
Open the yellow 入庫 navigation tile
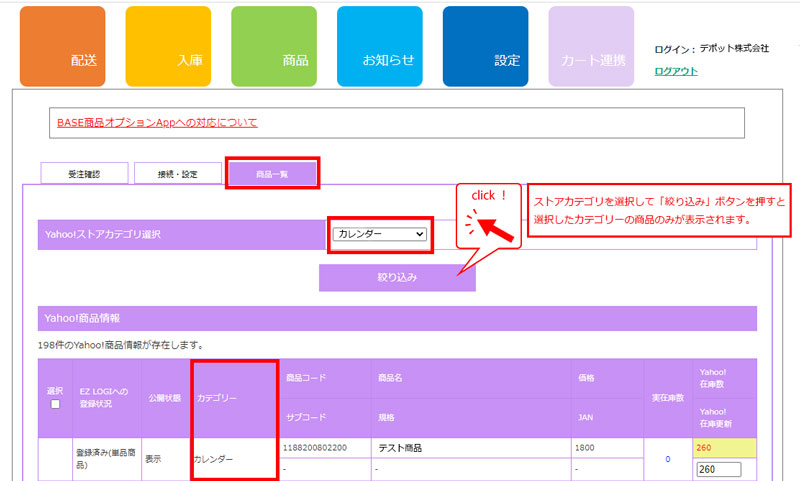click(168, 46)
